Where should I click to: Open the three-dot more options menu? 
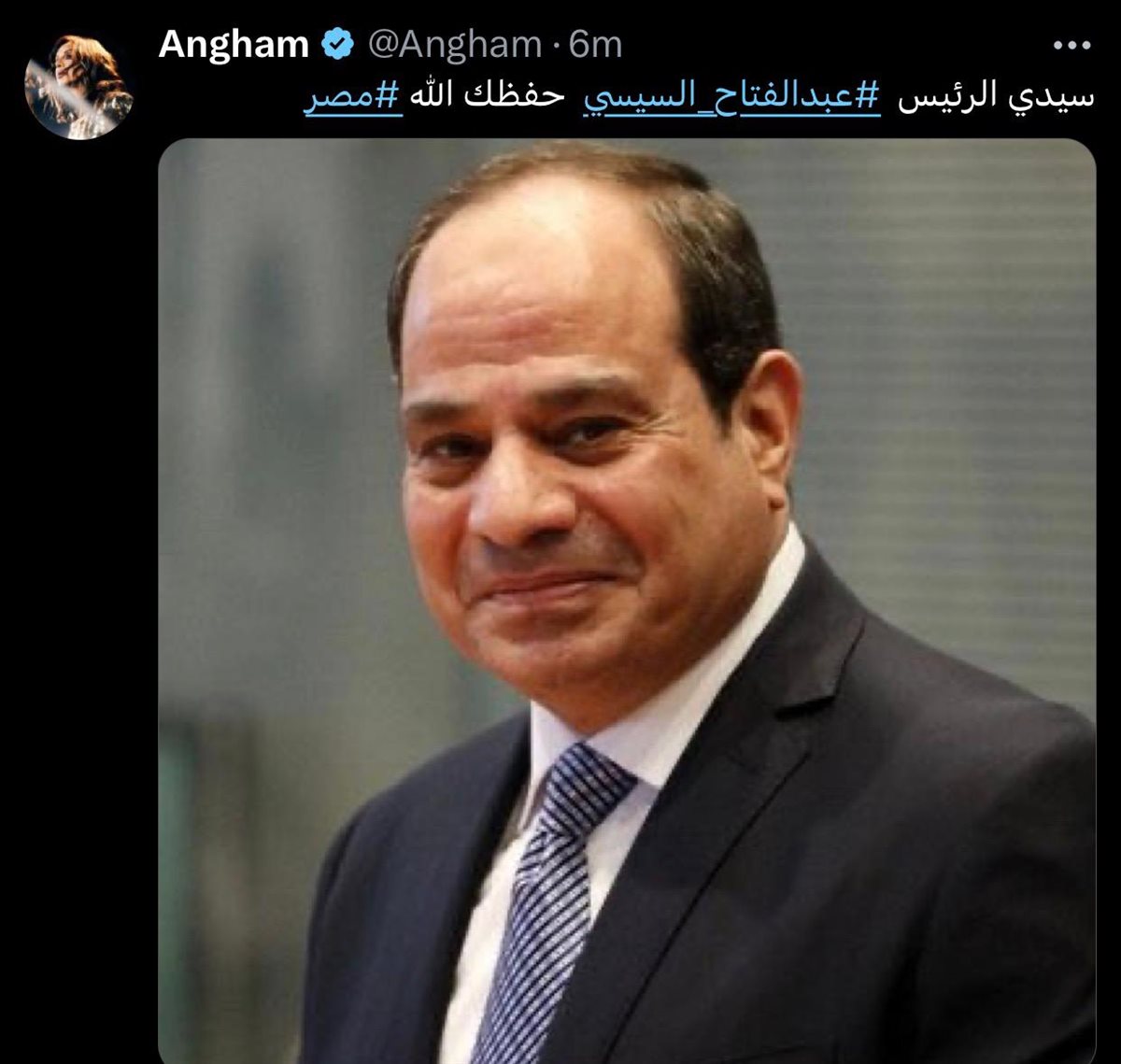pos(1071,45)
